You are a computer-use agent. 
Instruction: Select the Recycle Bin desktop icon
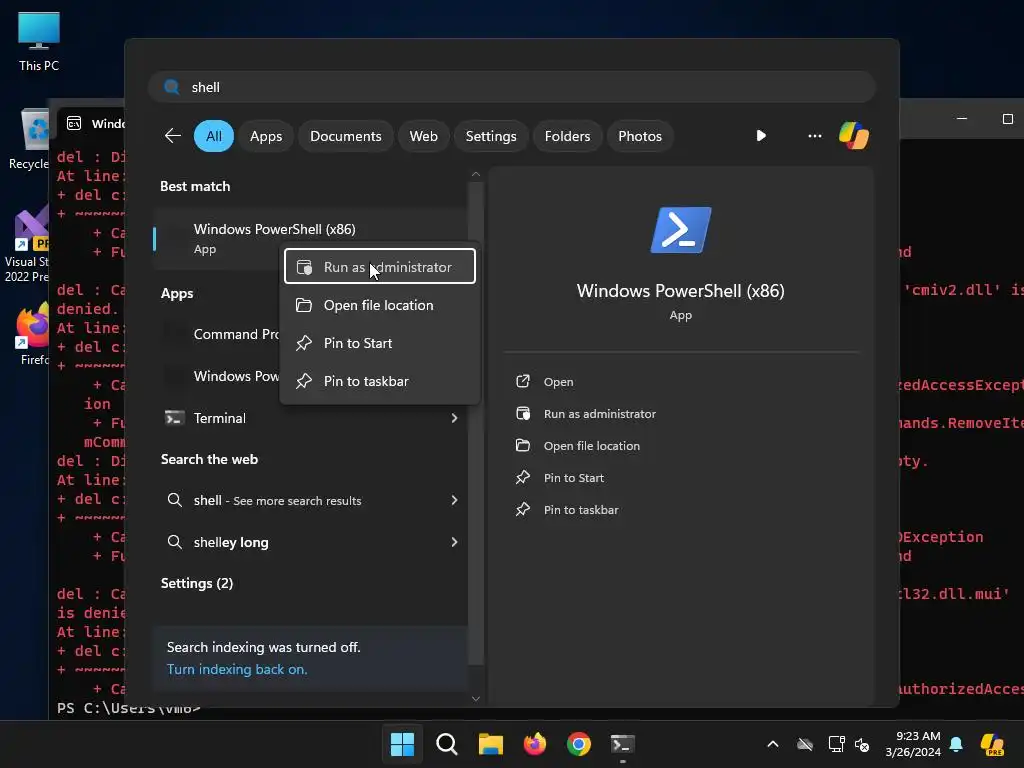pyautogui.click(x=29, y=138)
